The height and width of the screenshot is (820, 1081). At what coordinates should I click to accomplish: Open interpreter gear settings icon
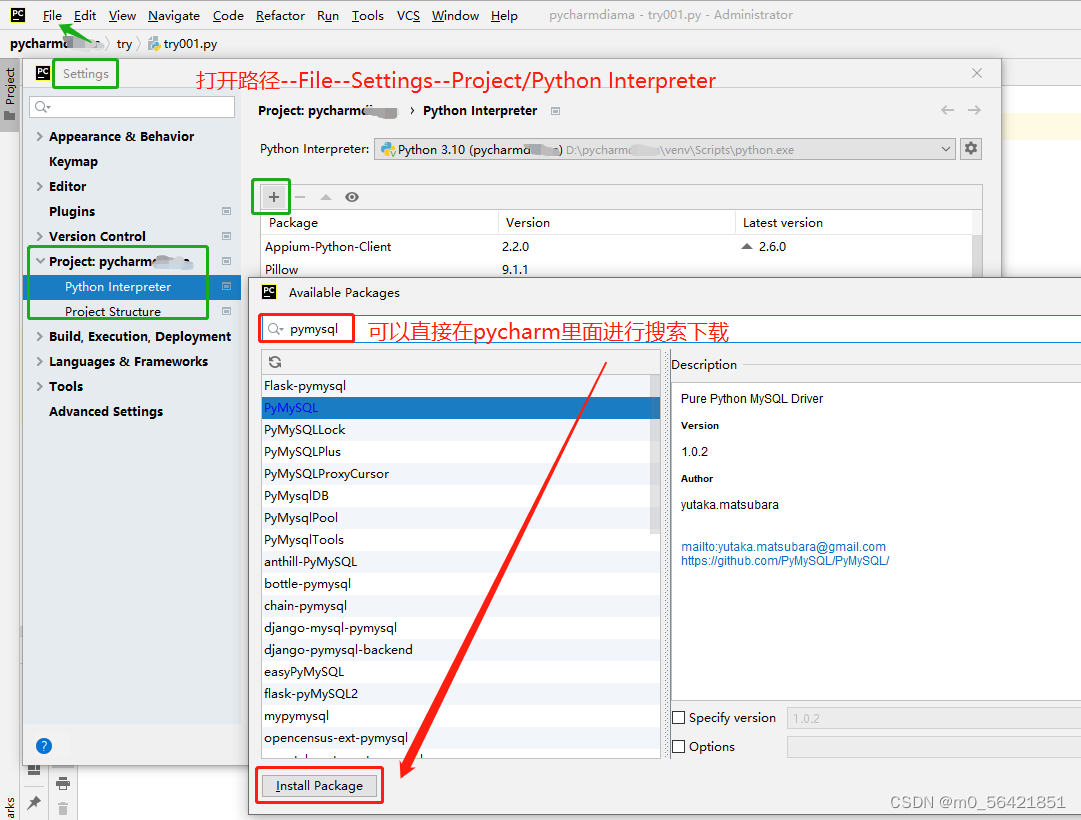click(971, 148)
